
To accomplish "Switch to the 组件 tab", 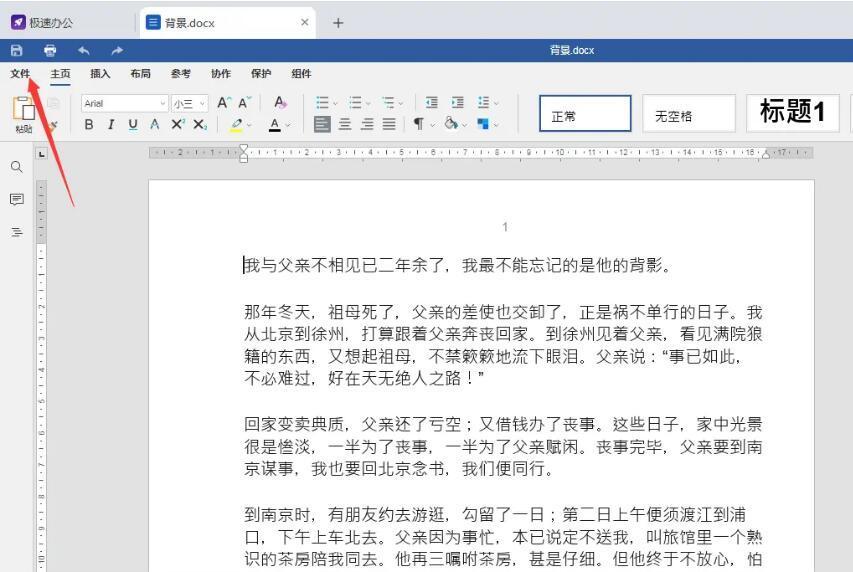I will 301,73.
